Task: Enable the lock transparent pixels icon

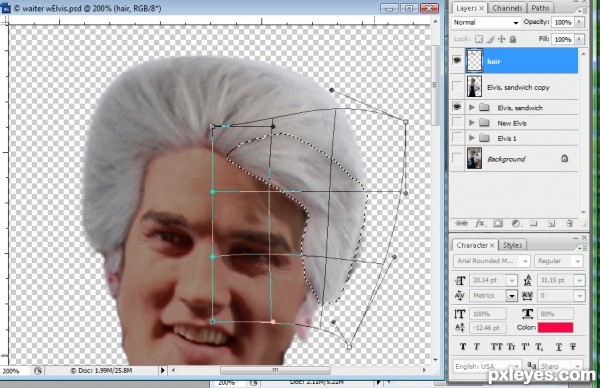Action: [x=479, y=39]
